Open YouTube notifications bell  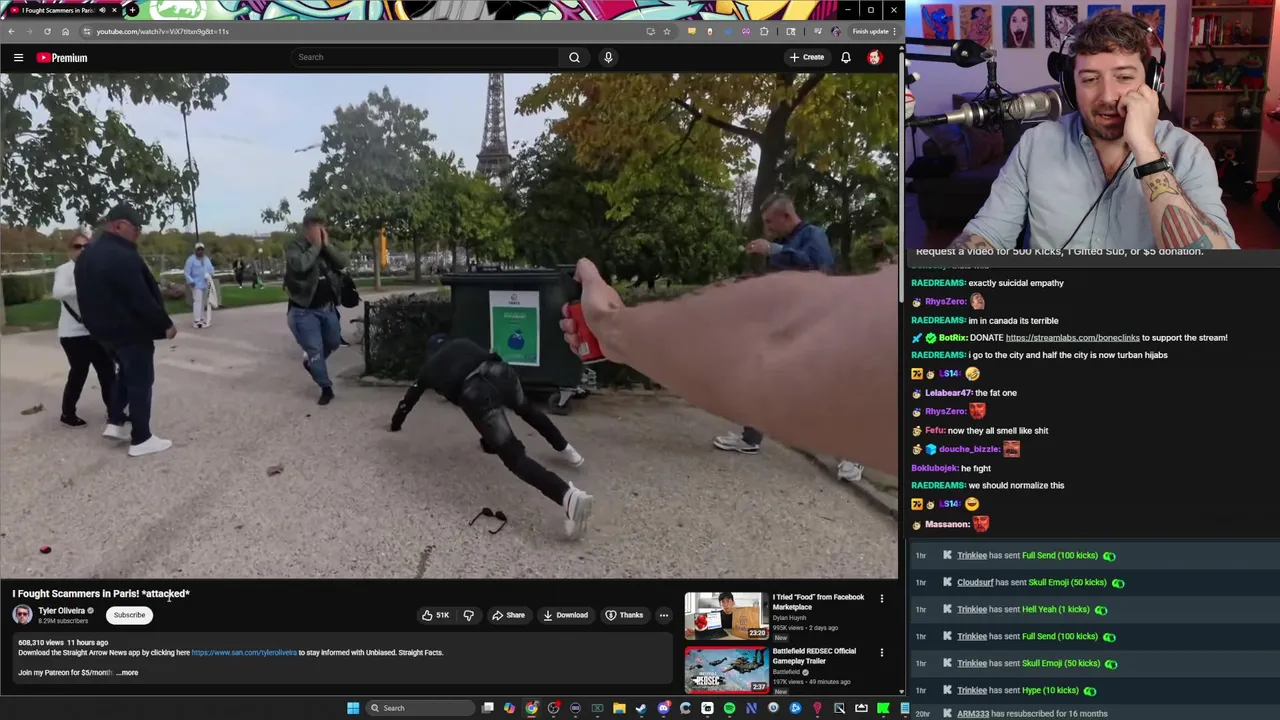[846, 57]
